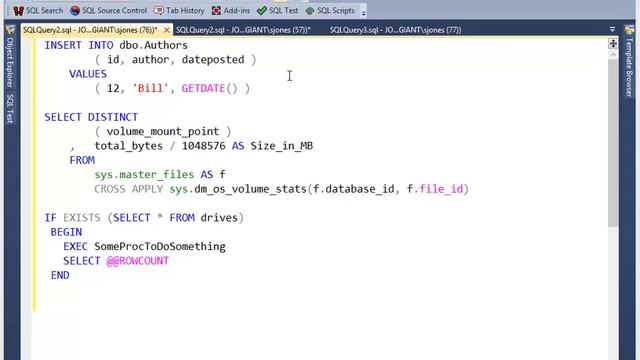640x360 pixels.
Task: Open the SQL Test side panel tab
Action: coord(10,108)
